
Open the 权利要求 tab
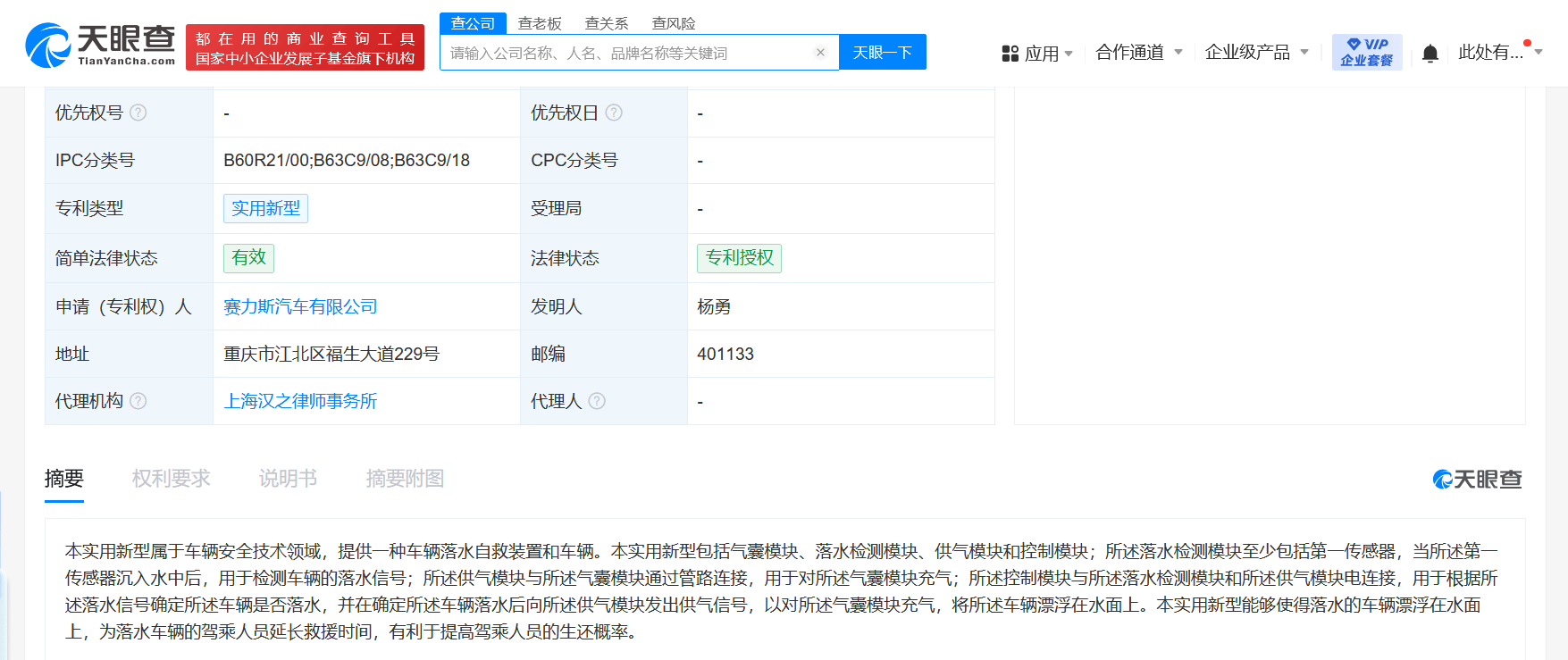coord(172,479)
